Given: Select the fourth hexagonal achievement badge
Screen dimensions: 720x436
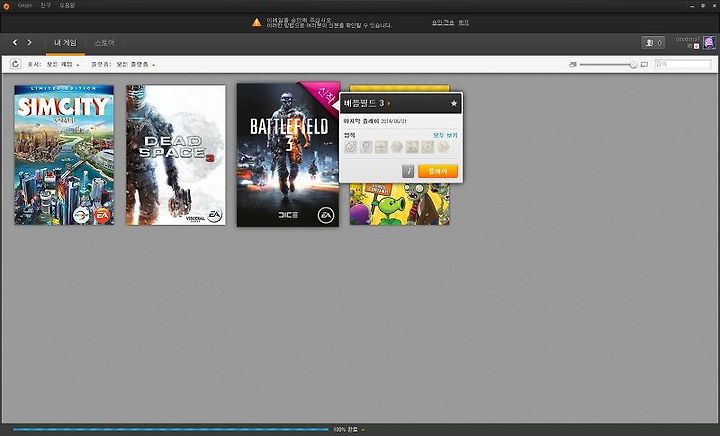Looking at the screenshot, I should 397,147.
